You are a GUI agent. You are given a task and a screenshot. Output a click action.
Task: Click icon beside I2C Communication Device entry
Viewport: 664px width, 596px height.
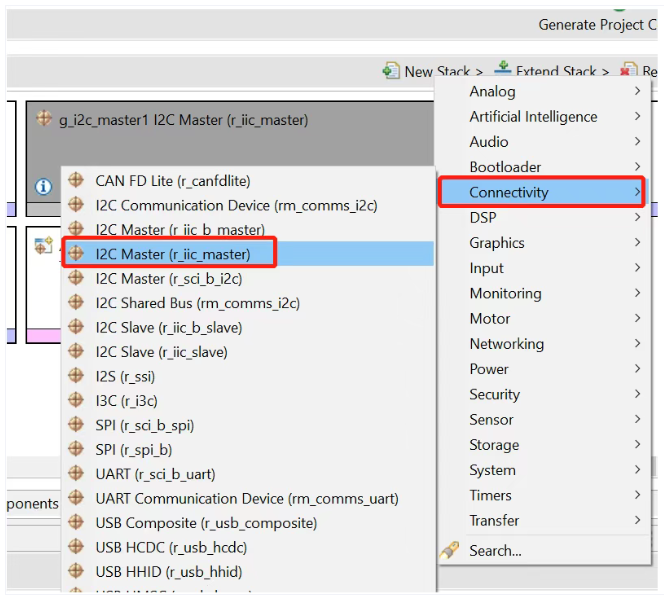pos(76,205)
